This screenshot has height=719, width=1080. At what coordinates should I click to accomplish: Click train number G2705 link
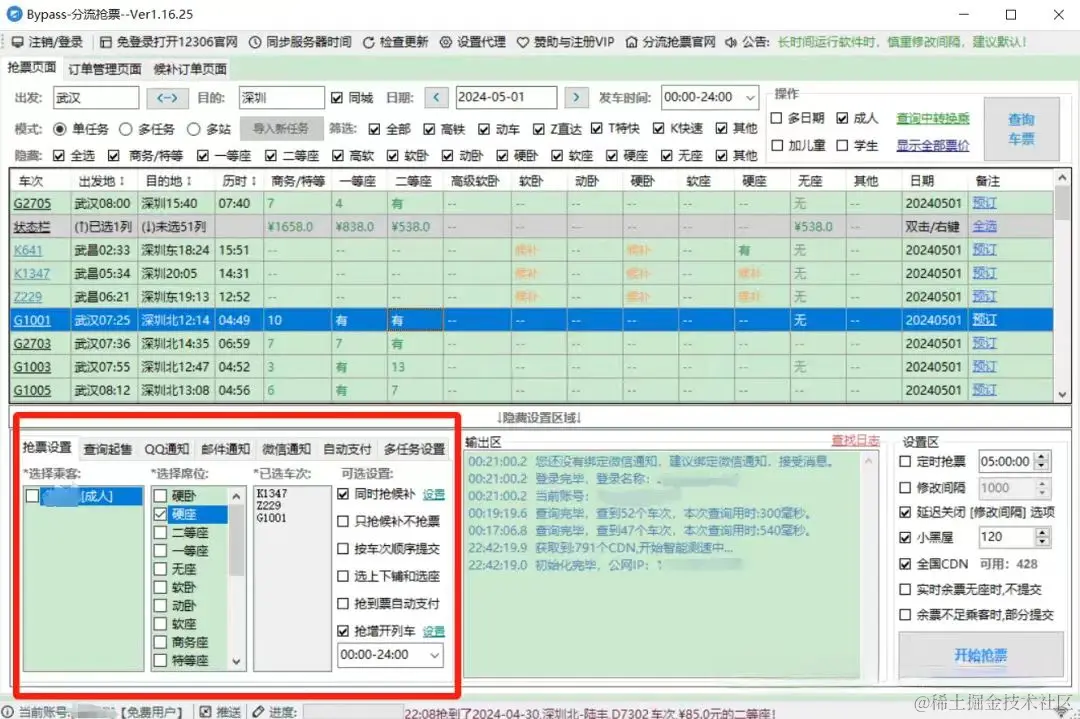pos(32,204)
